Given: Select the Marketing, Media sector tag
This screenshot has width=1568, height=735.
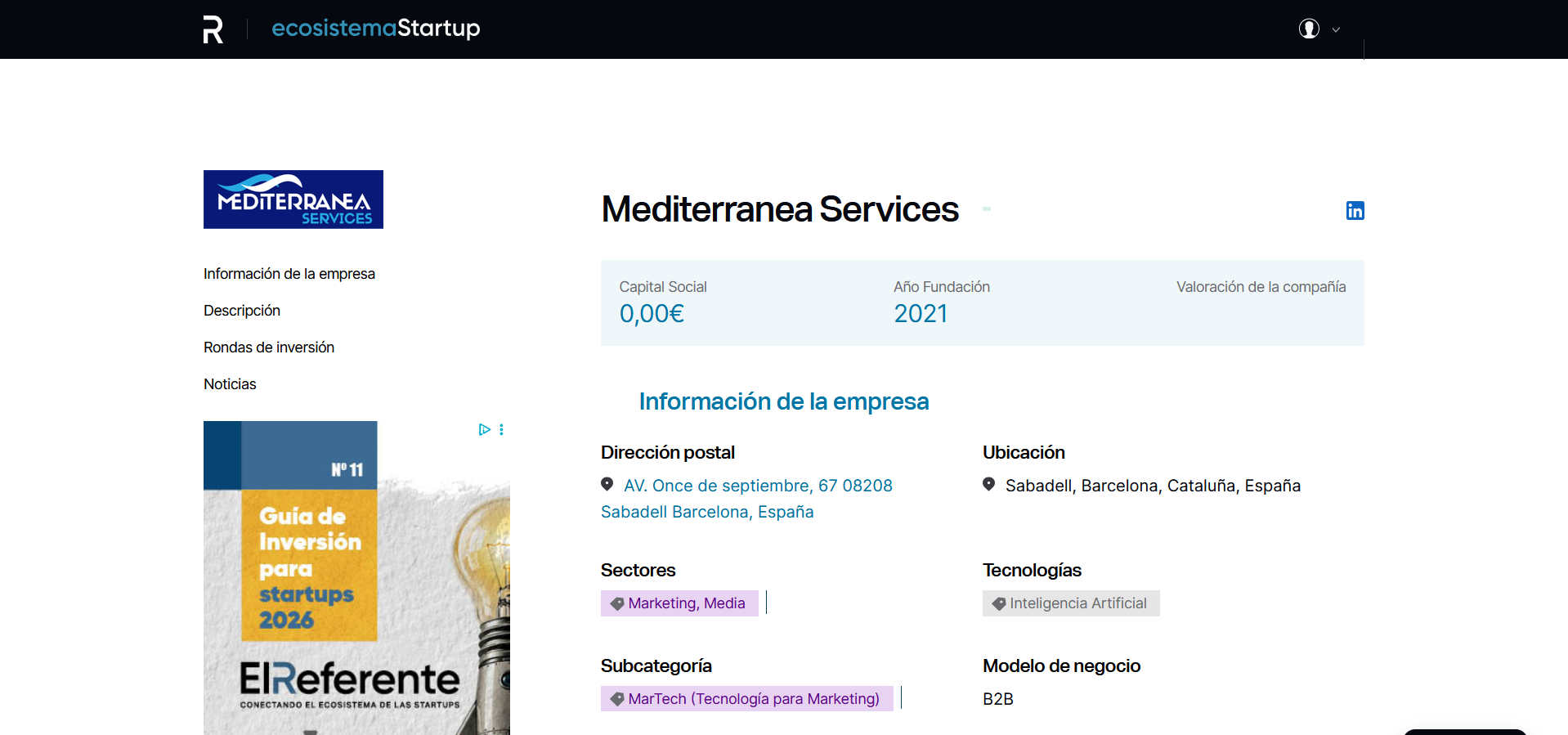Looking at the screenshot, I should [679, 603].
